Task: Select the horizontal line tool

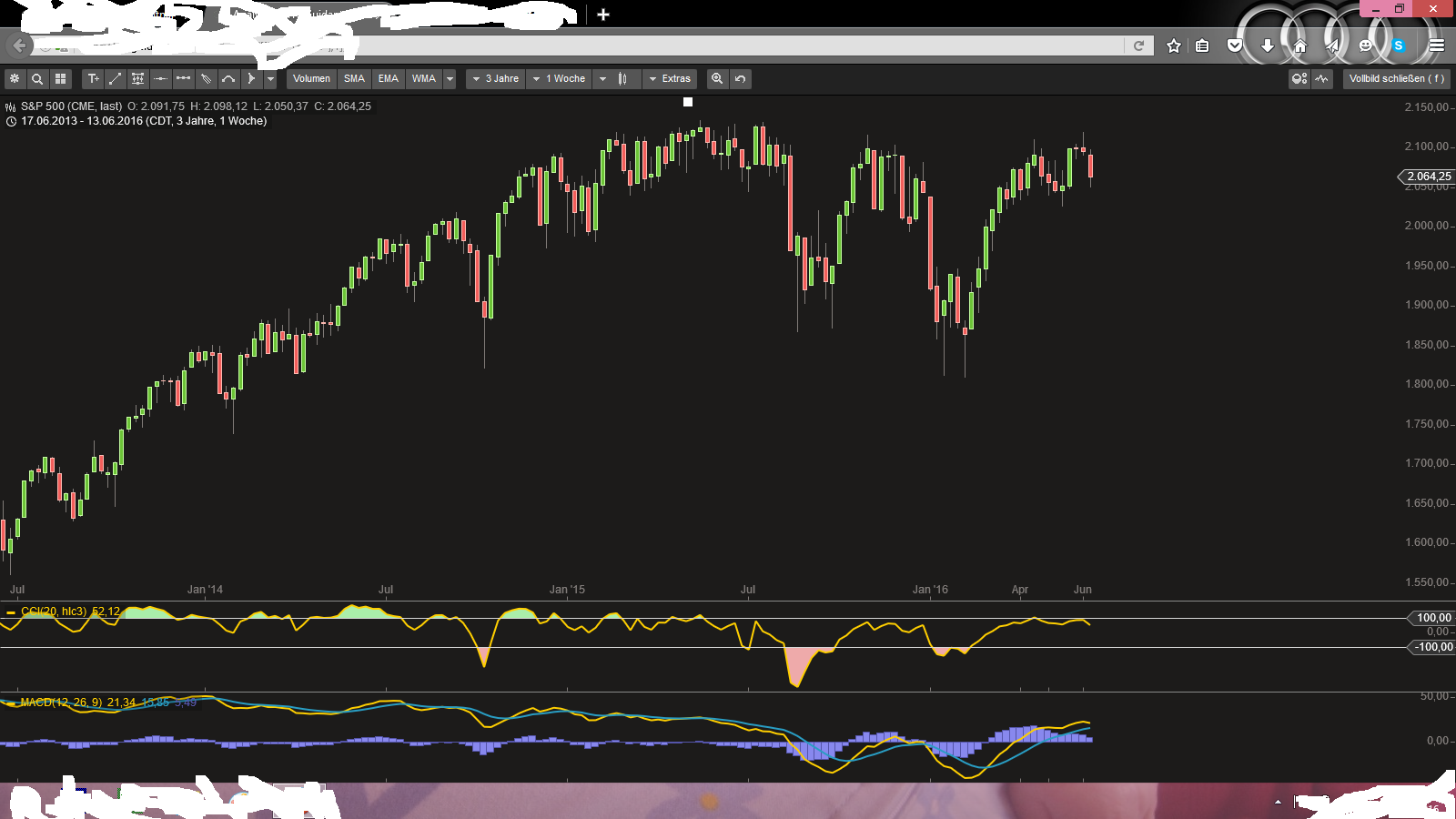Action: tap(160, 79)
